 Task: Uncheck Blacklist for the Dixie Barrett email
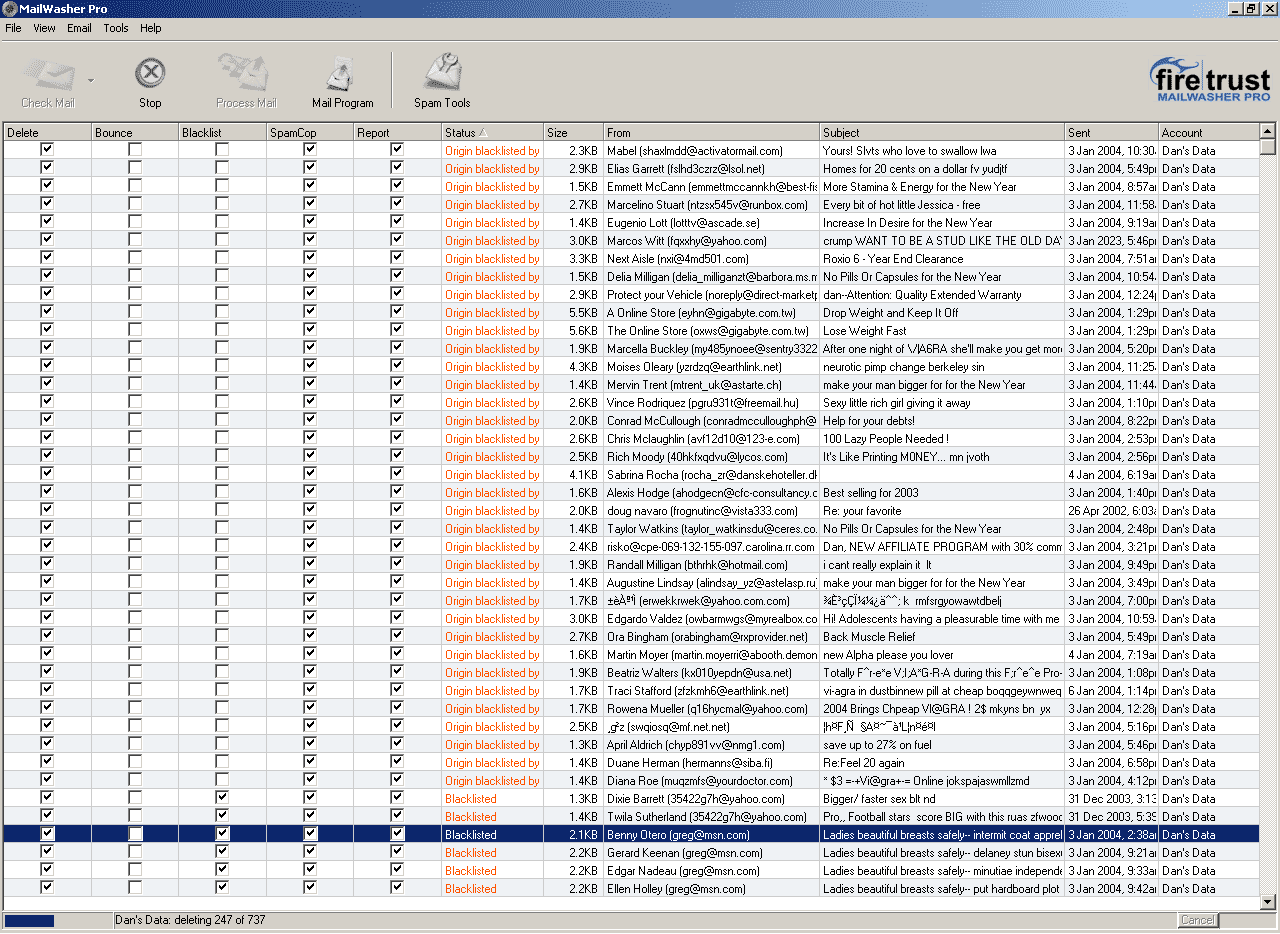point(222,798)
